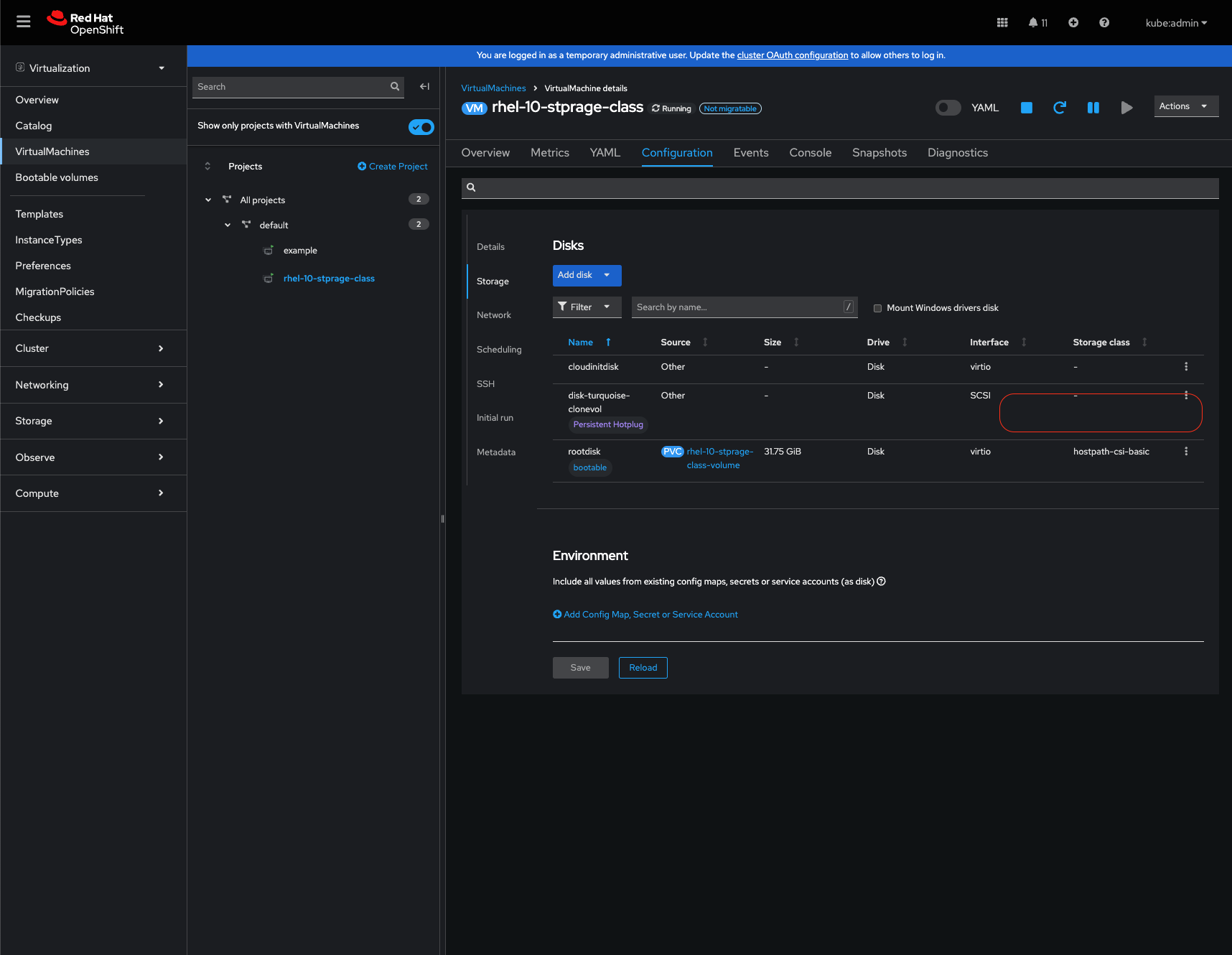This screenshot has width=1232, height=955.
Task: Select the example VM in project tree
Action: coord(300,251)
